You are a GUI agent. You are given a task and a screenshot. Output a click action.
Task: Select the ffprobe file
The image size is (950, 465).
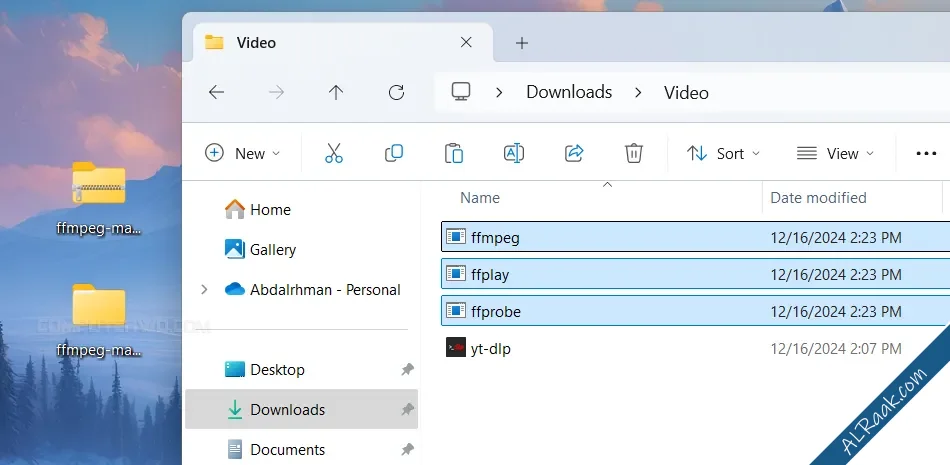coord(696,311)
